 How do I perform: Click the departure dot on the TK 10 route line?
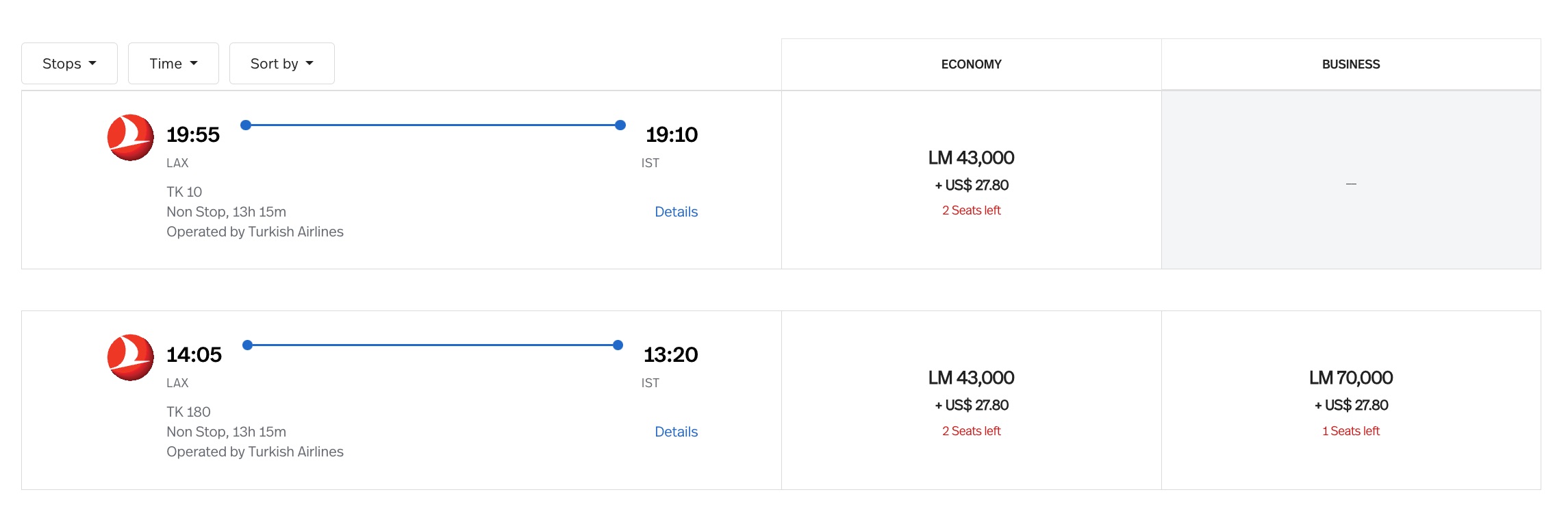(245, 124)
